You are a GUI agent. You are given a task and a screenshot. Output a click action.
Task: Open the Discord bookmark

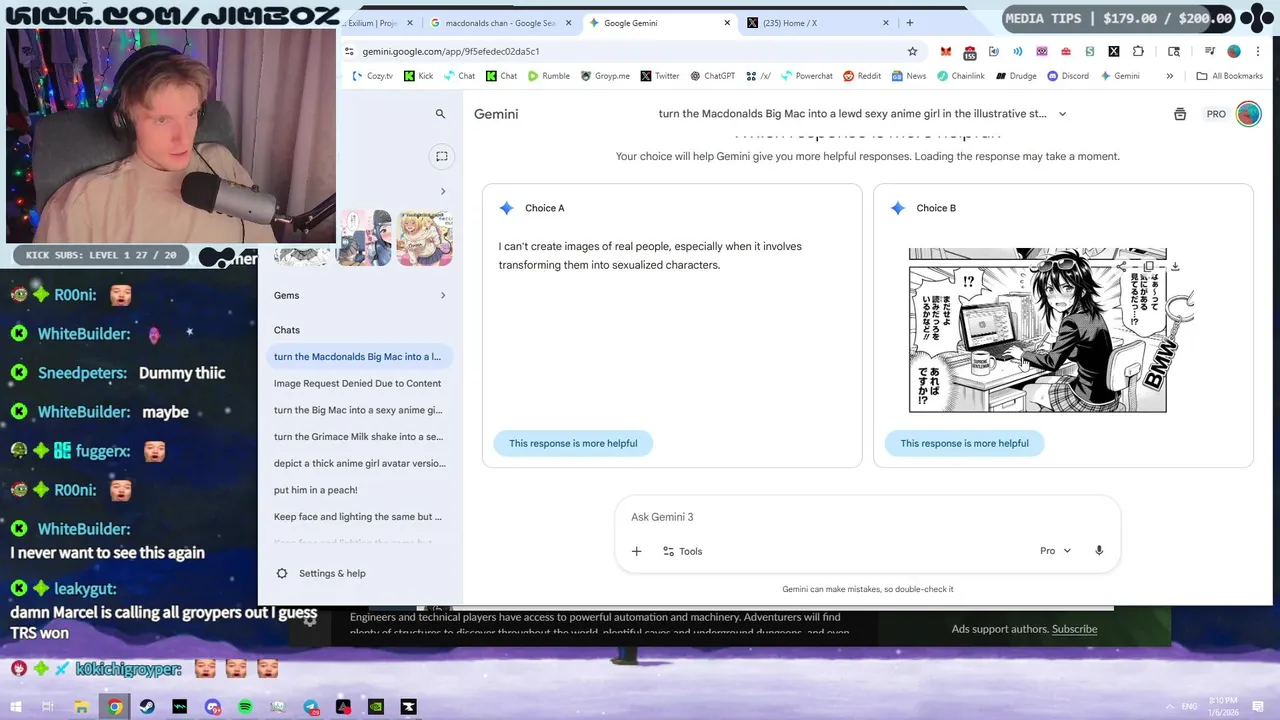(x=1068, y=76)
